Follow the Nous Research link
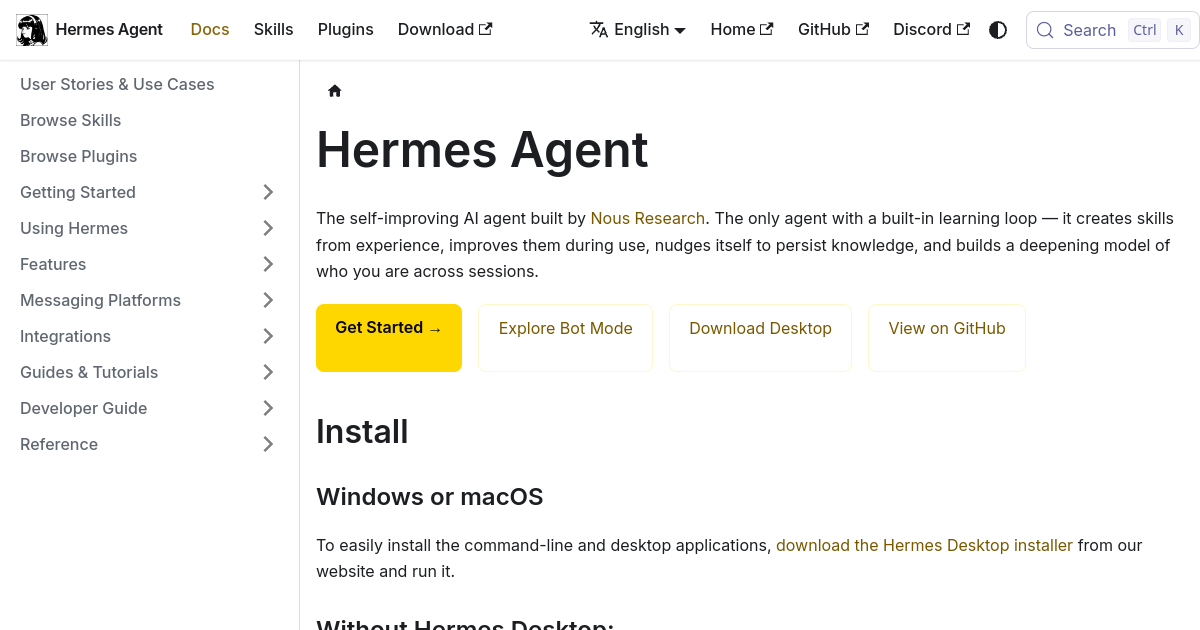The height and width of the screenshot is (630, 1200). [x=648, y=218]
